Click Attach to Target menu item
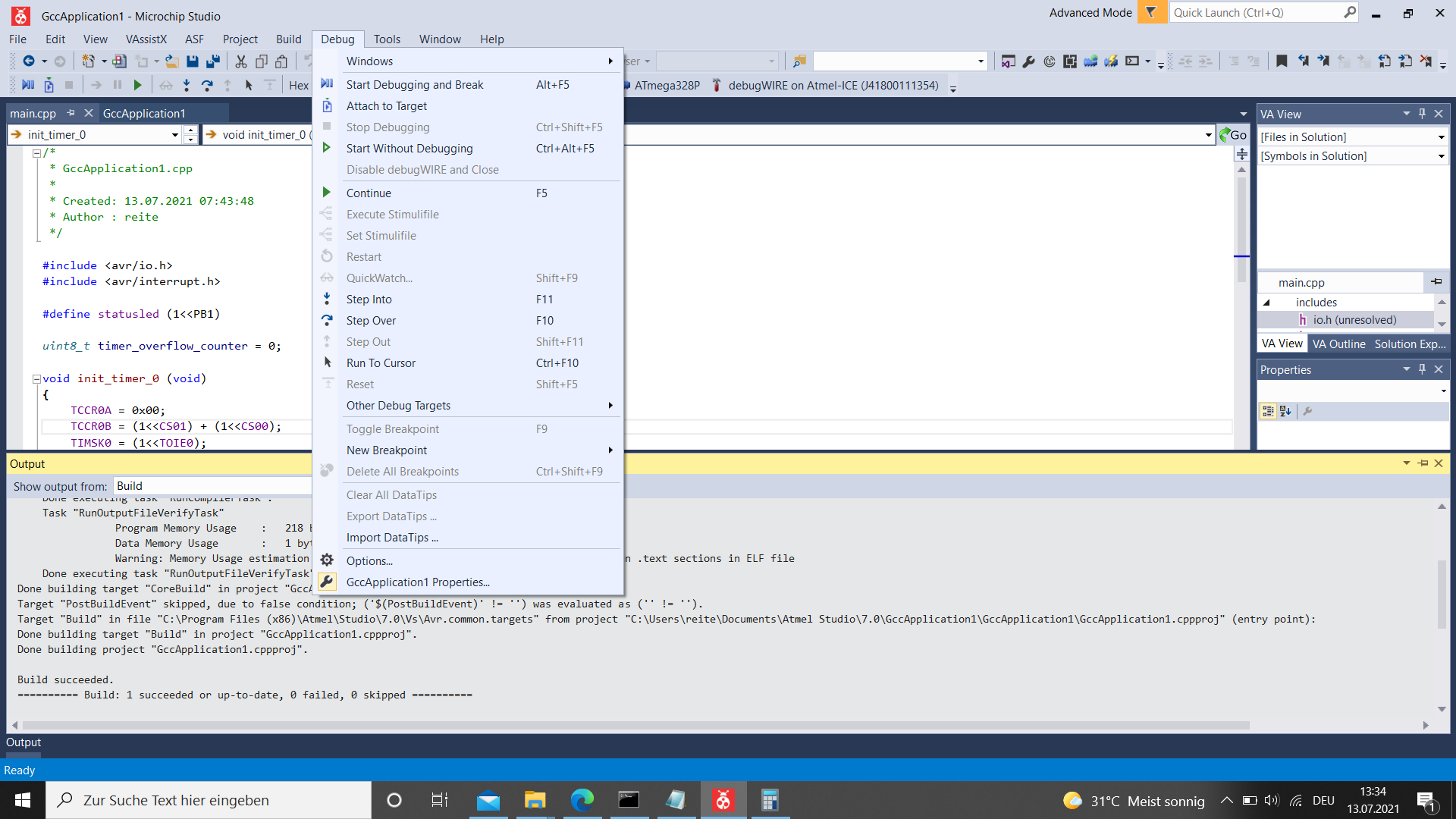The height and width of the screenshot is (819, 1456). click(480, 105)
